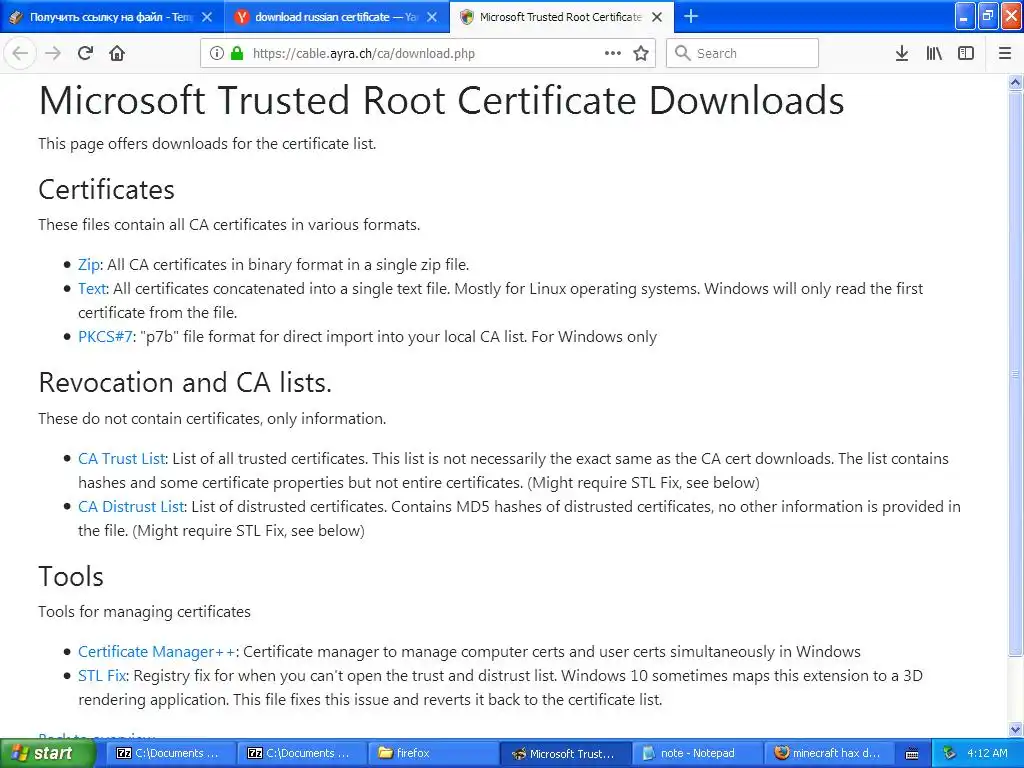Switch to minecraft hax Firefox taskbar item

828,753
